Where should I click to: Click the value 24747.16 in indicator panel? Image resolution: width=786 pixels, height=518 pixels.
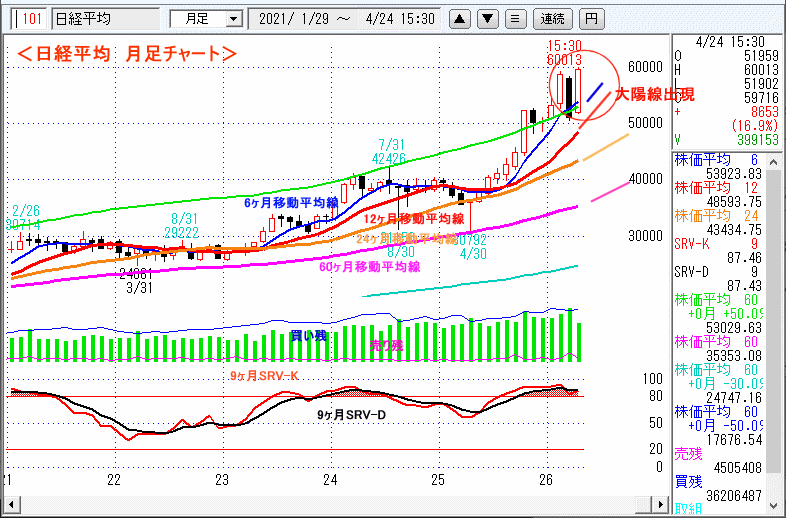pyautogui.click(x=733, y=398)
